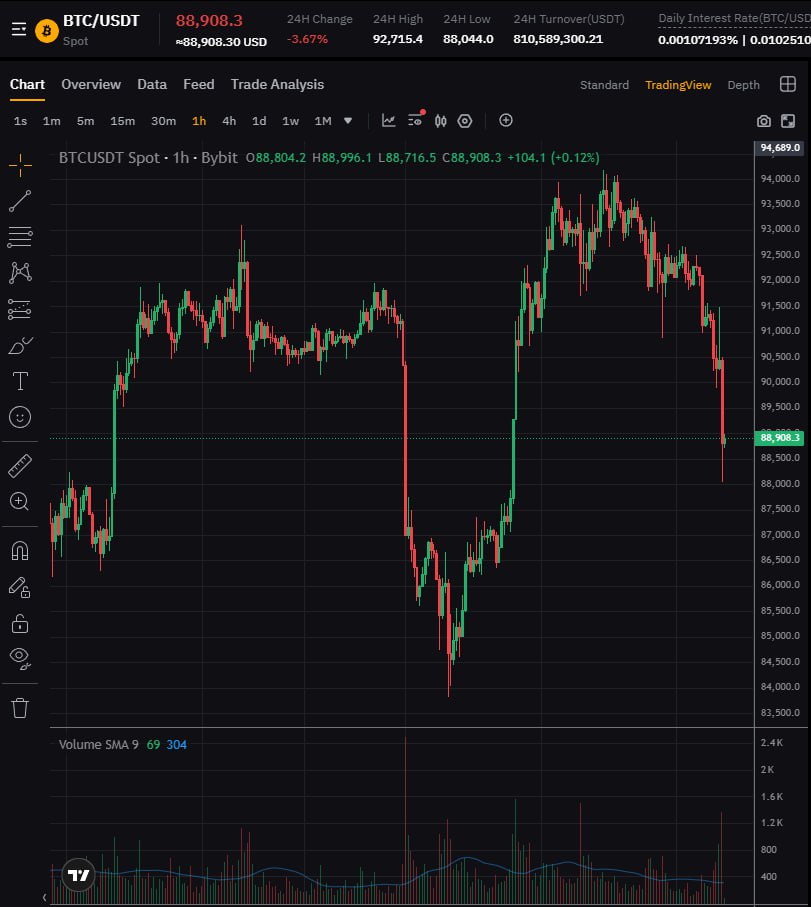This screenshot has height=907, width=811.
Task: Toggle lock all drawing tools
Action: [20, 623]
